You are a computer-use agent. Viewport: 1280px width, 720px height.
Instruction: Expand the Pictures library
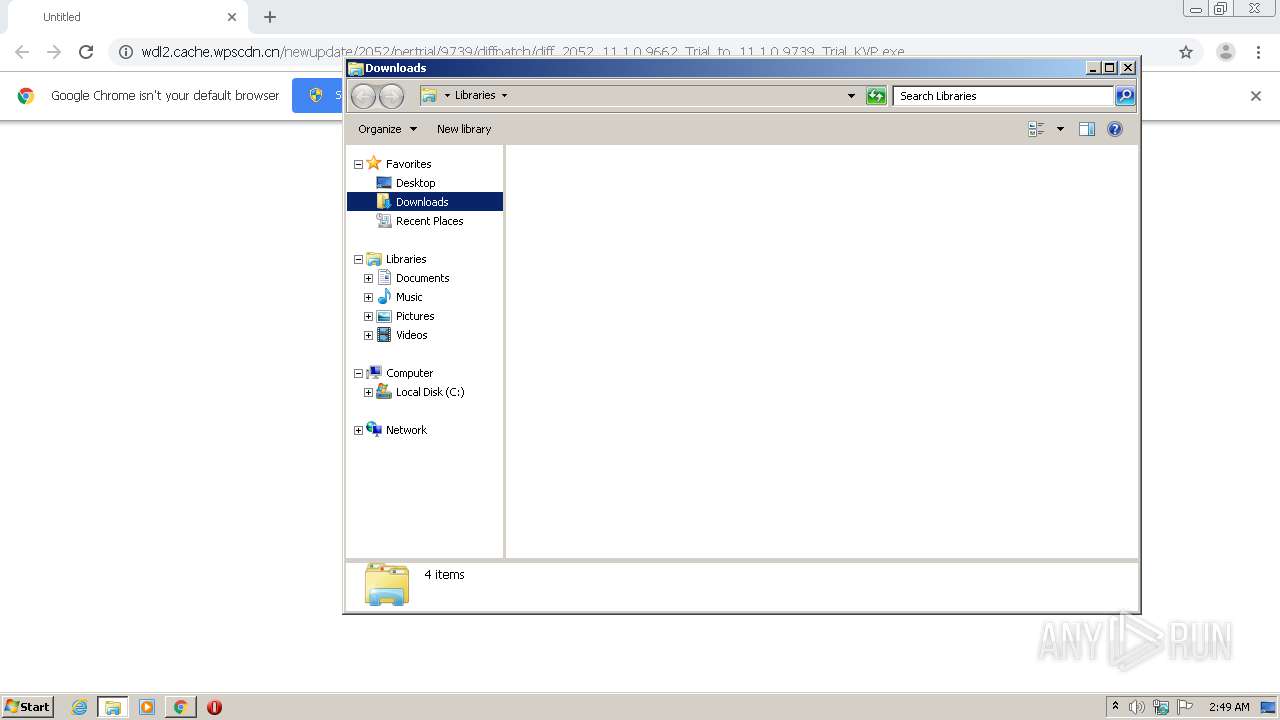pos(368,316)
